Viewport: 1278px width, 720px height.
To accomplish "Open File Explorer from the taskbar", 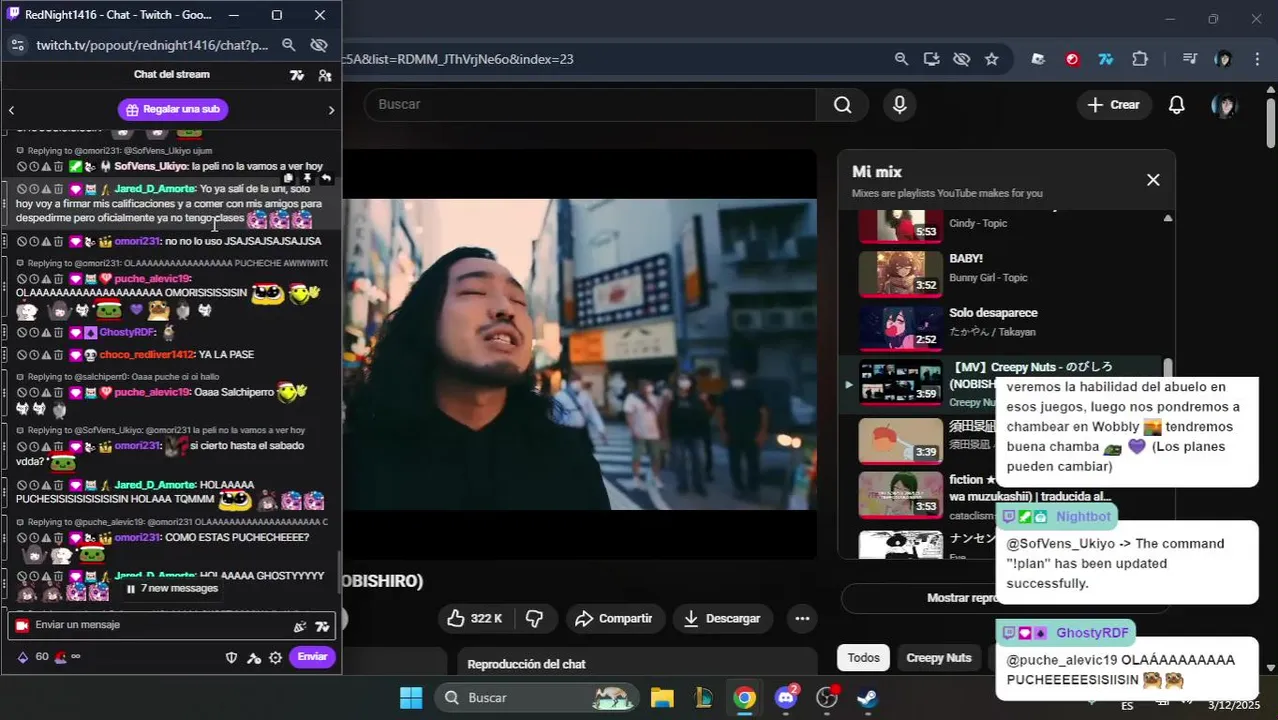I will tap(661, 697).
